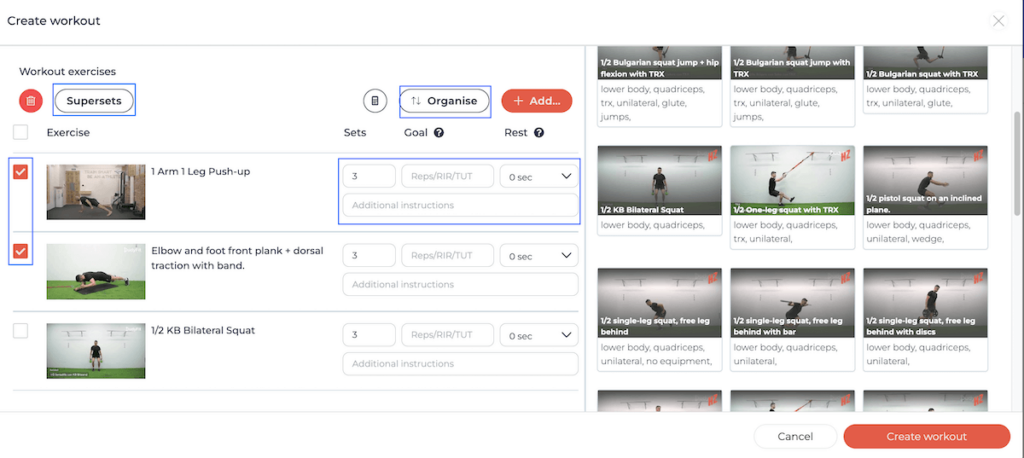The image size is (1024, 458).
Task: Check the 1/2 KB Bilateral Squat row checkbox
Action: coord(21,330)
